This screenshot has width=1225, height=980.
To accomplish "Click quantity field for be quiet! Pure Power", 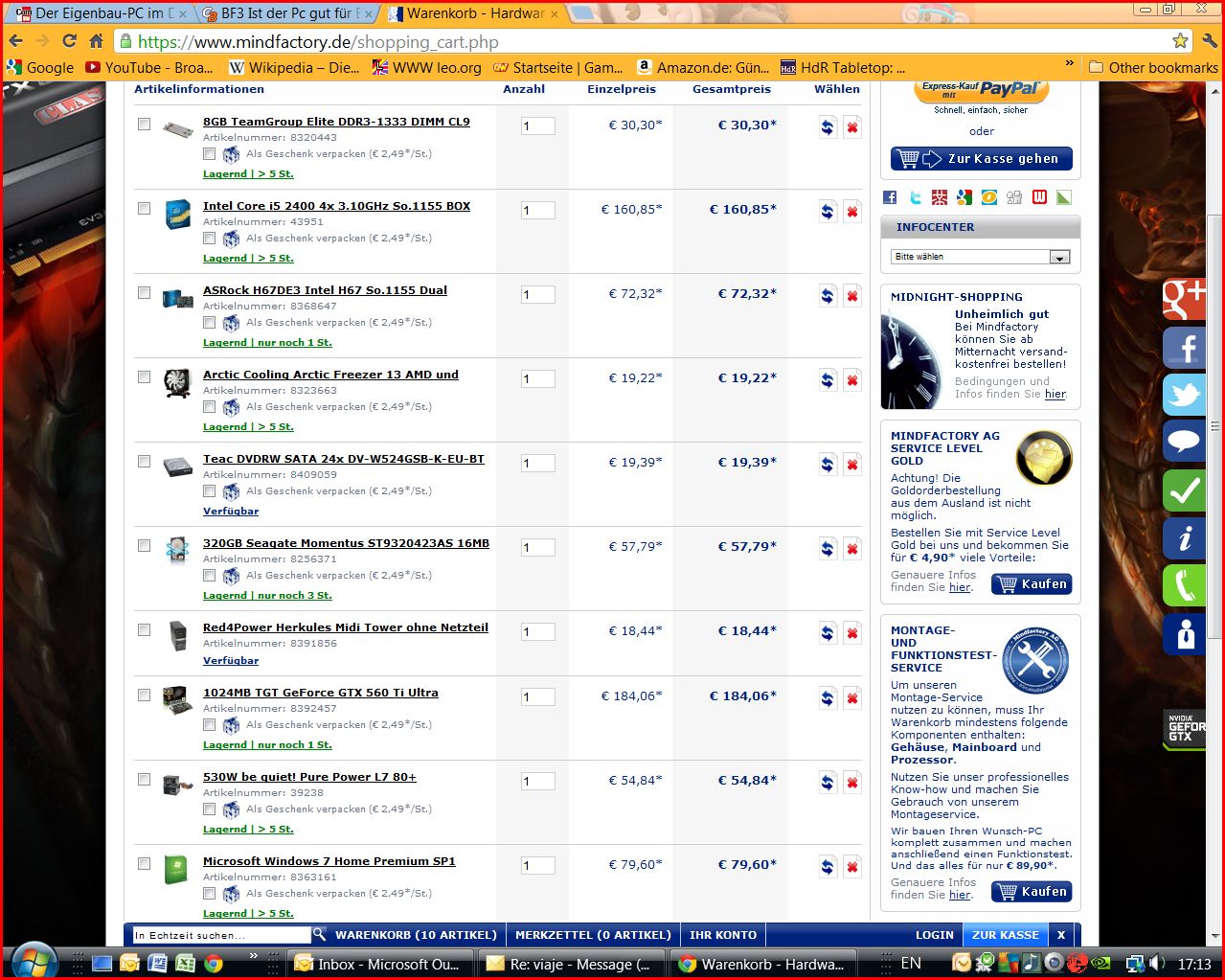I will tap(538, 782).
